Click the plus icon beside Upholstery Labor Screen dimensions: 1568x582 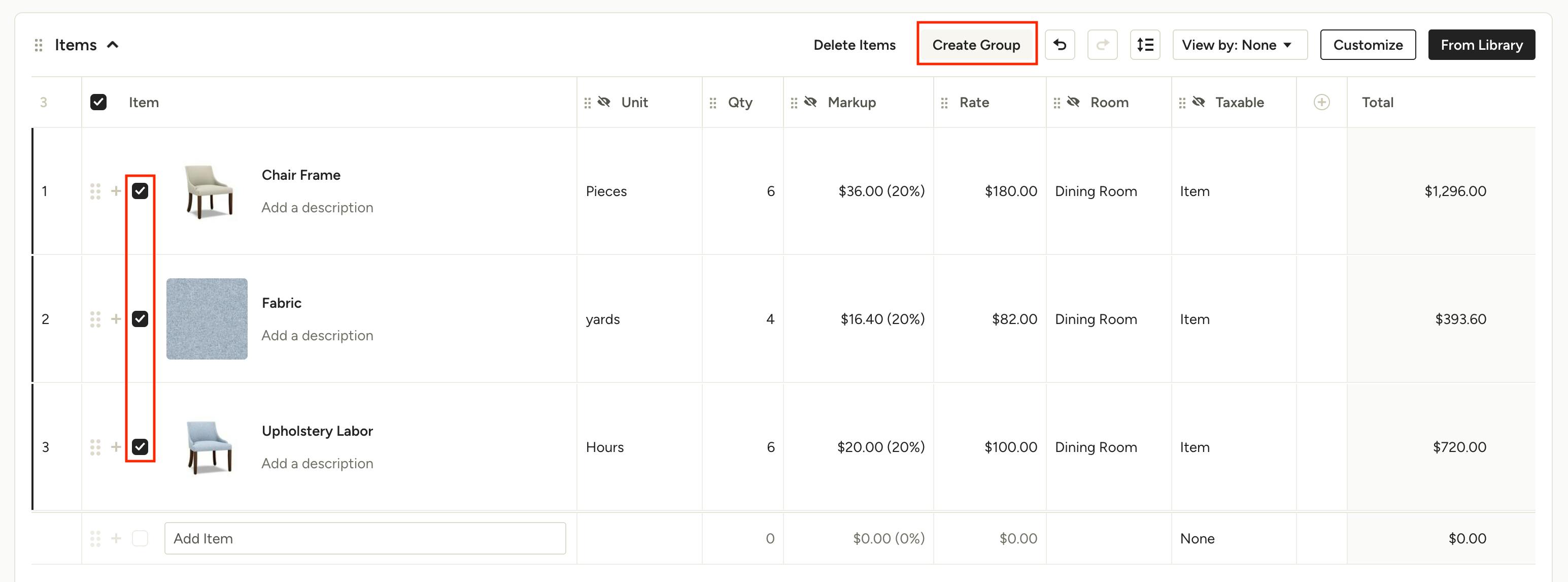coord(116,447)
